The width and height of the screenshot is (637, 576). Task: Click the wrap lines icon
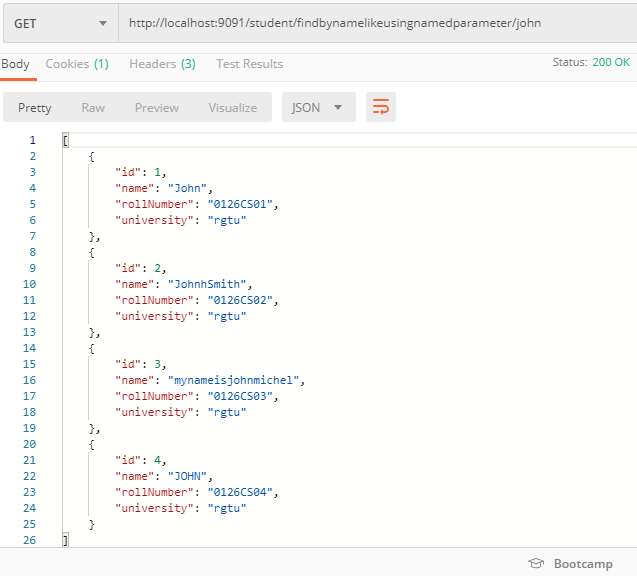(380, 108)
